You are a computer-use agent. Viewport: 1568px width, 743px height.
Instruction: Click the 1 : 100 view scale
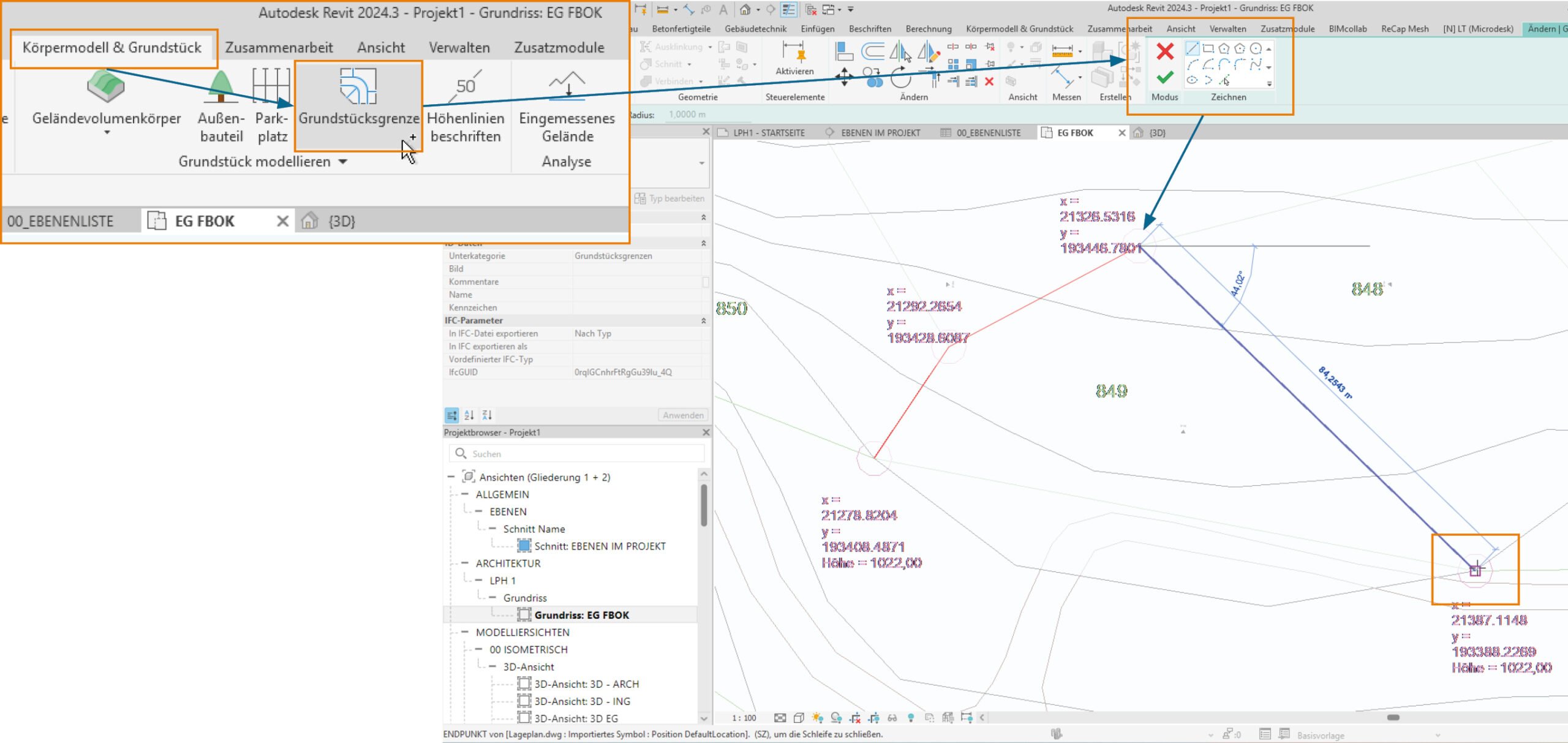(x=744, y=718)
